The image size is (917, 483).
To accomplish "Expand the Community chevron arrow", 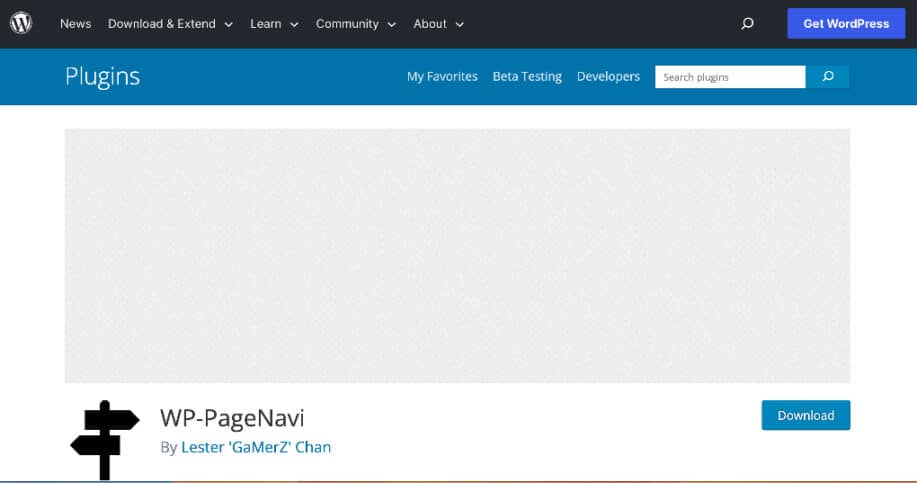I will tap(392, 25).
